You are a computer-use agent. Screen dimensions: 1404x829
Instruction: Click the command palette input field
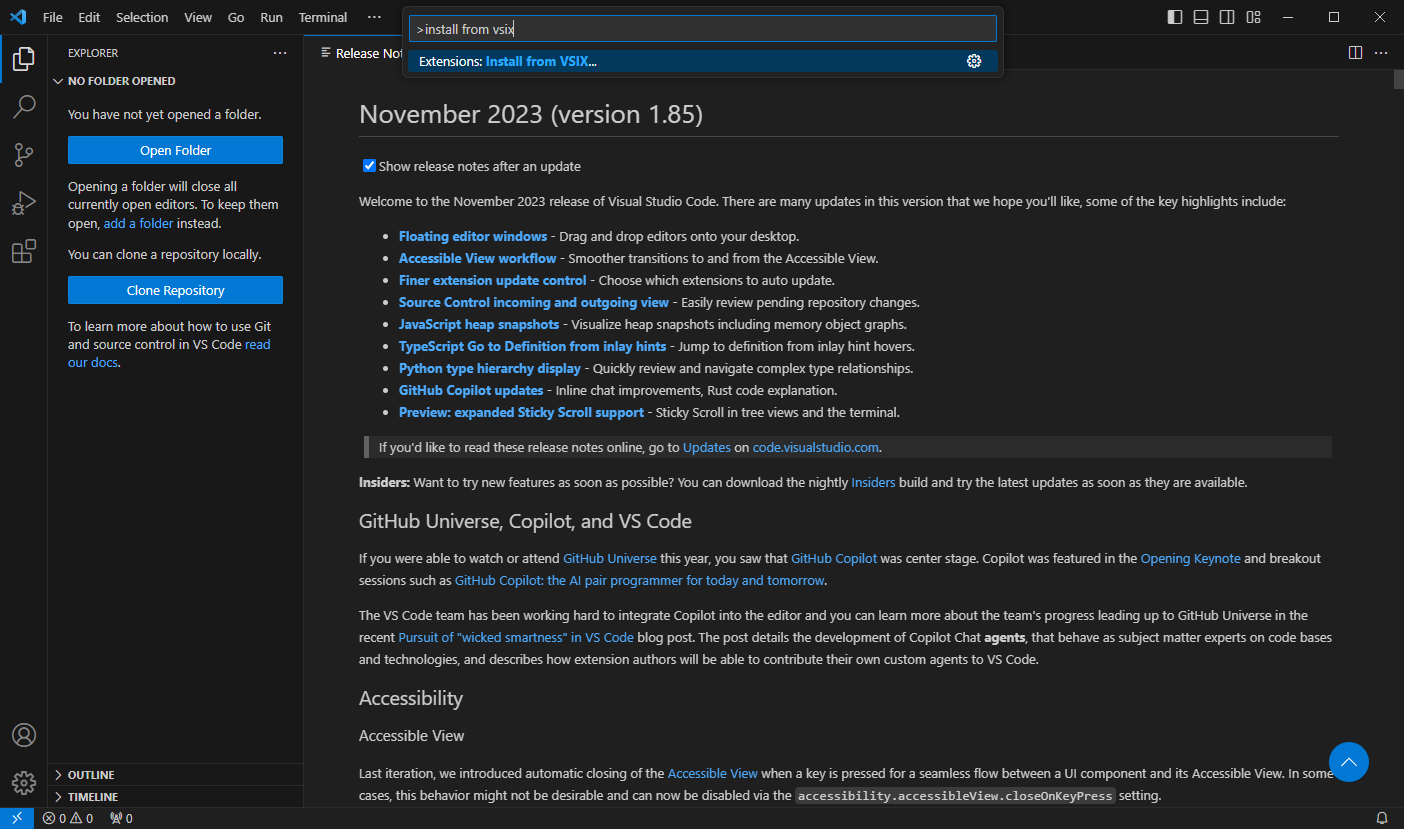click(702, 29)
